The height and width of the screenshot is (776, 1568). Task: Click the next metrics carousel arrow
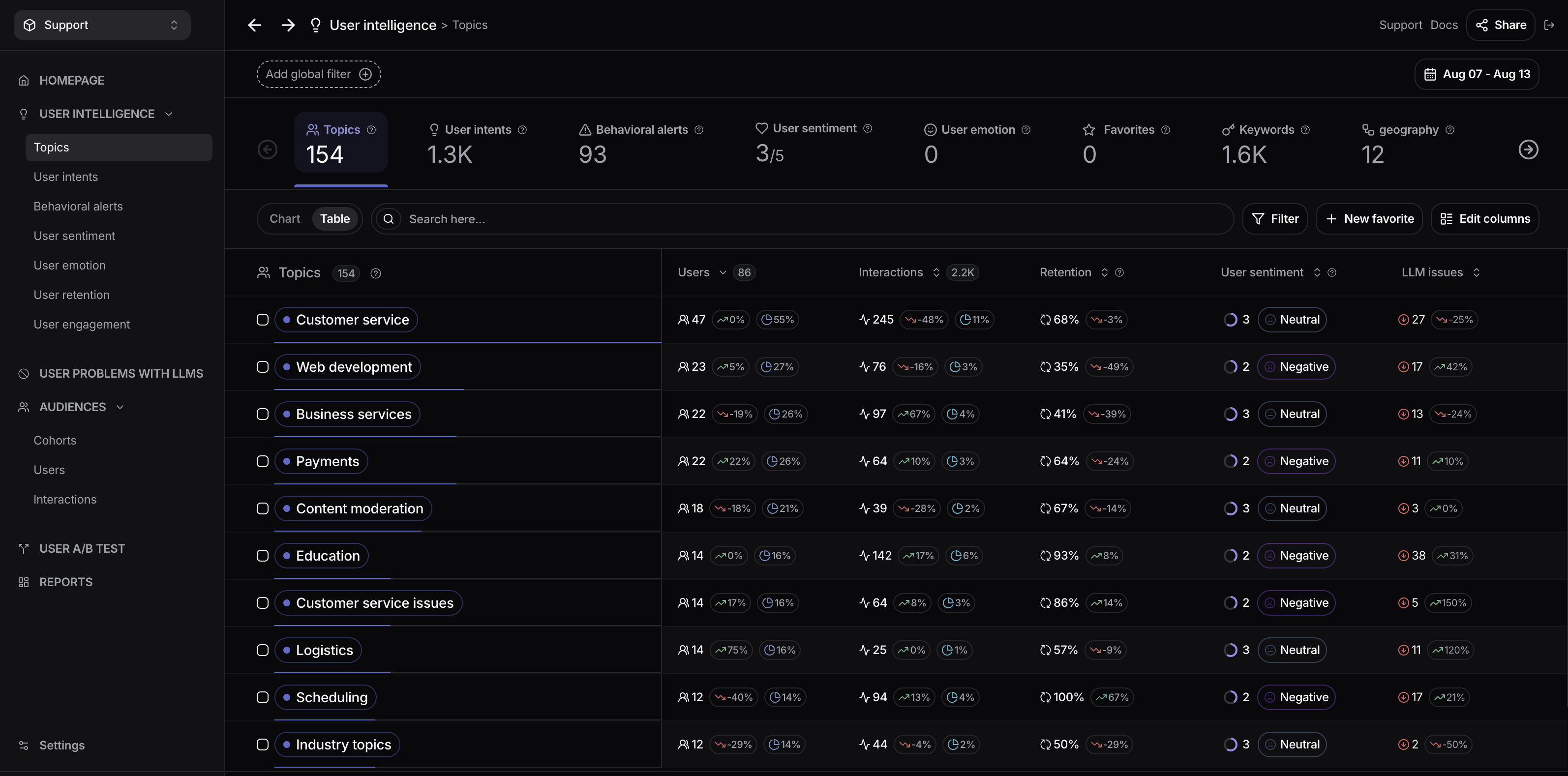pos(1528,149)
